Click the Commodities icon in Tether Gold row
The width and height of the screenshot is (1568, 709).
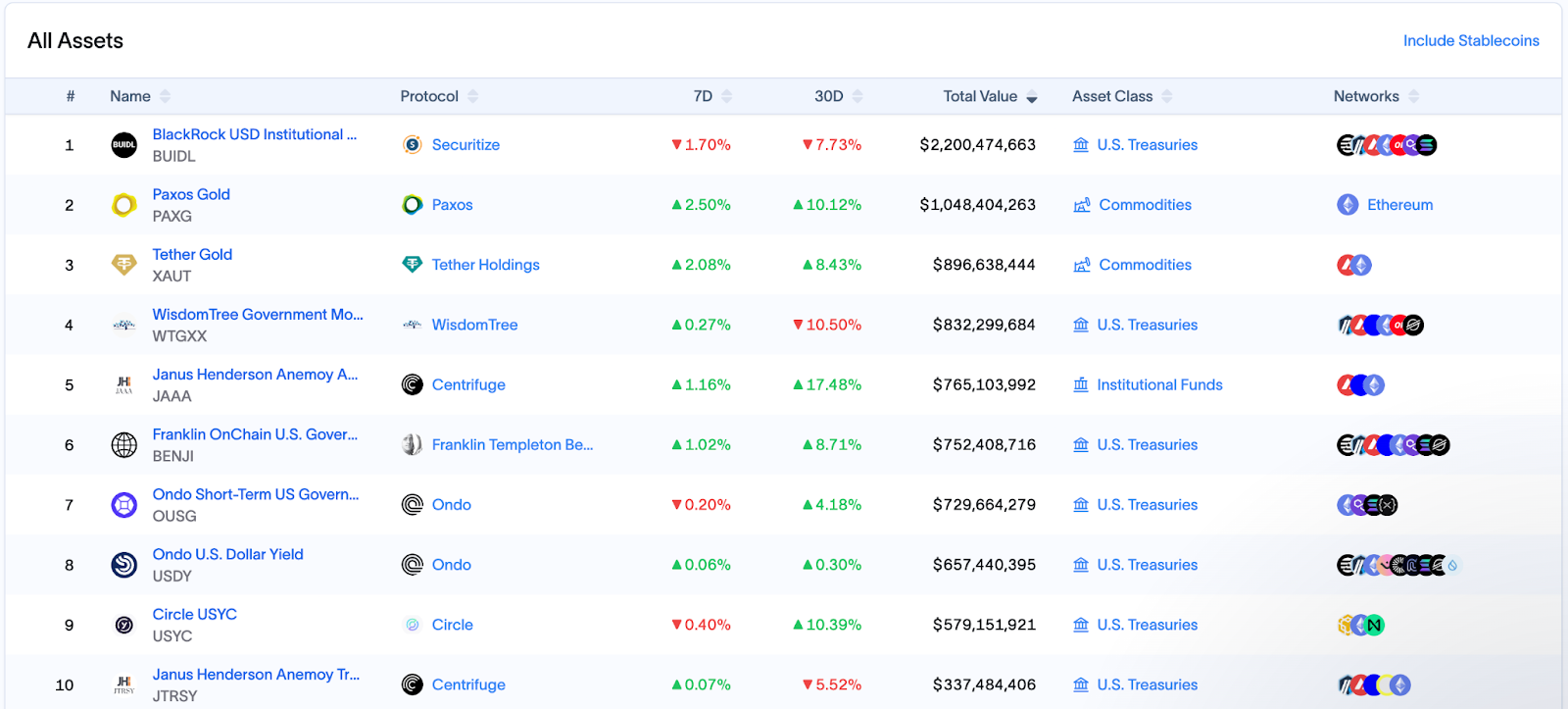coord(1082,265)
